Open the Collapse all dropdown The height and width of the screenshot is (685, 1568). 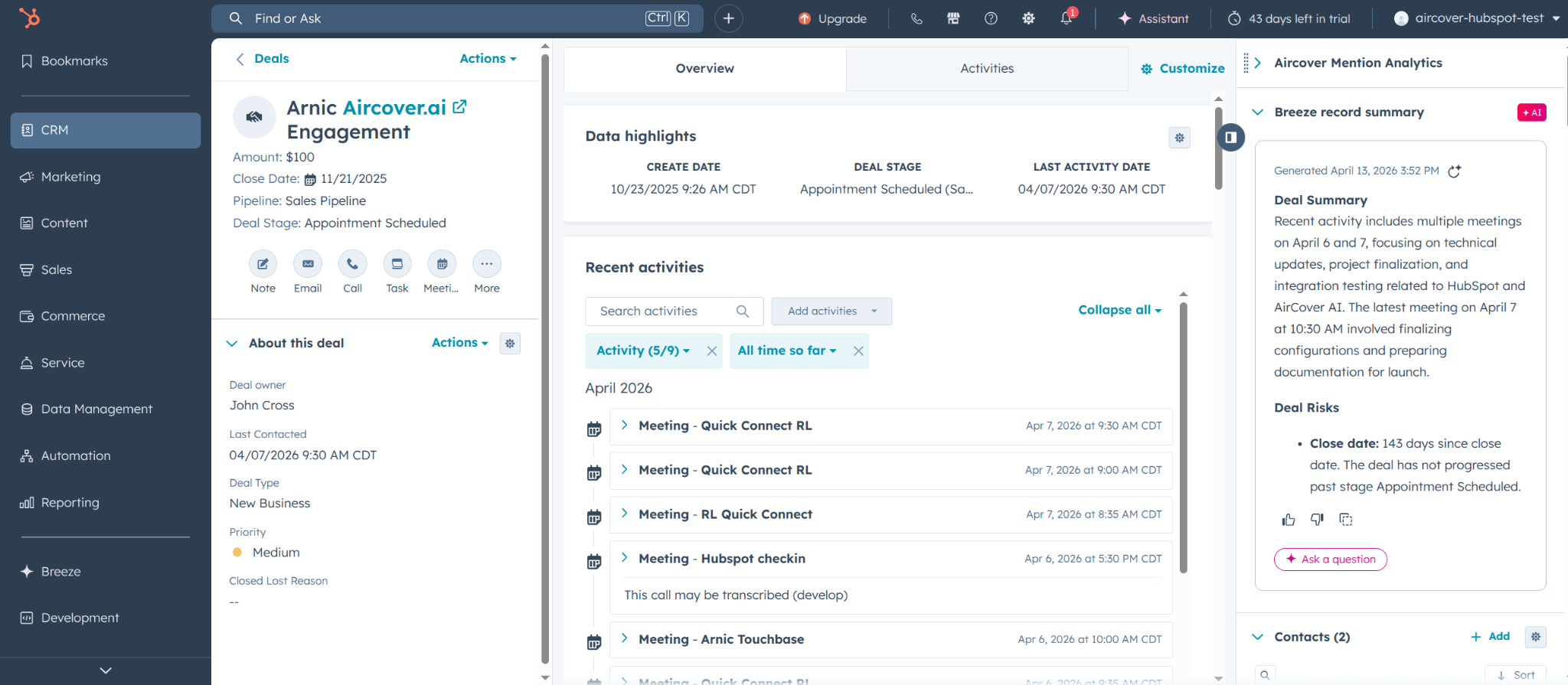1119,310
